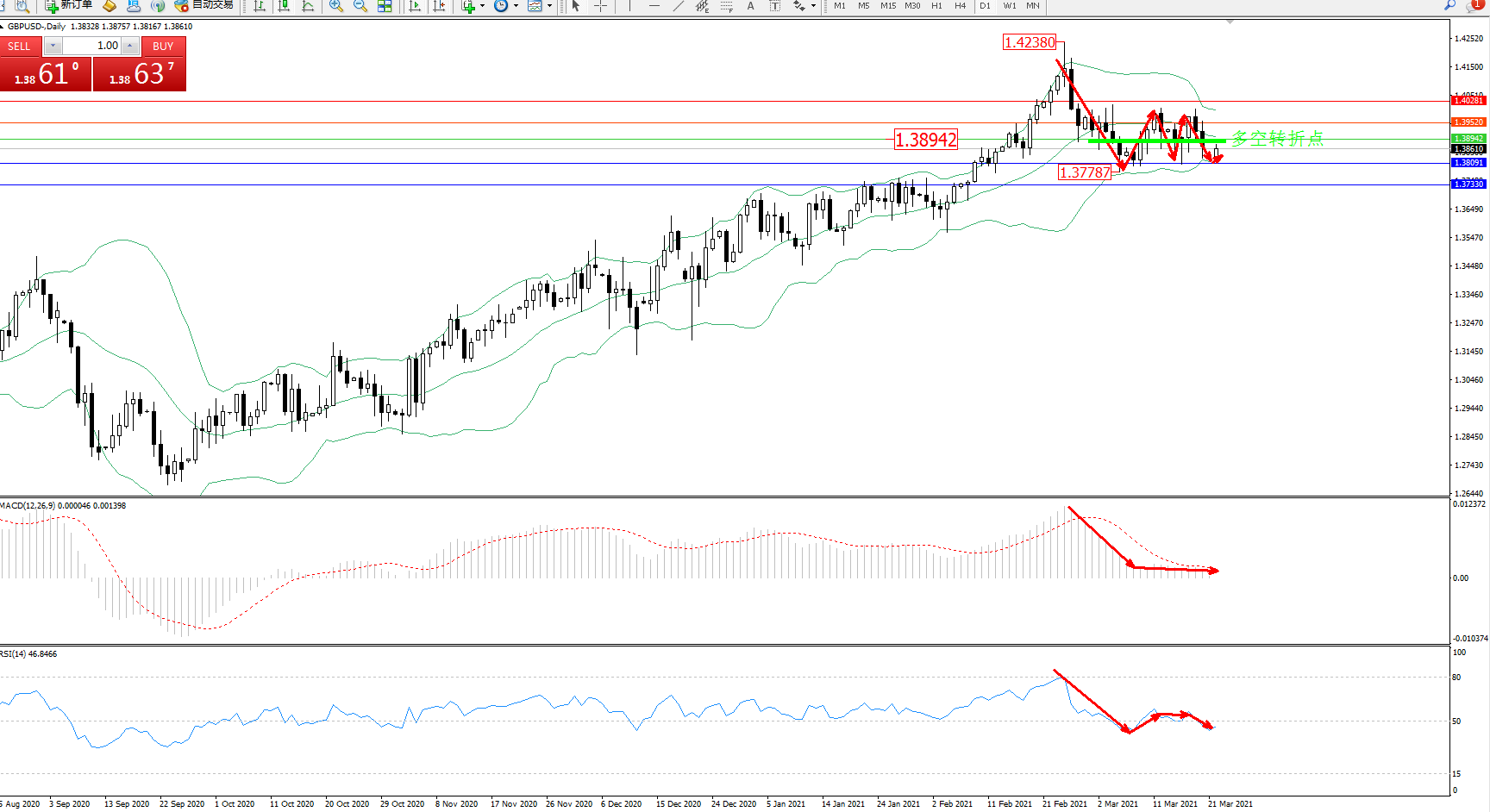Open the search magnifier at top right
1490x812 pixels.
[1450, 5]
